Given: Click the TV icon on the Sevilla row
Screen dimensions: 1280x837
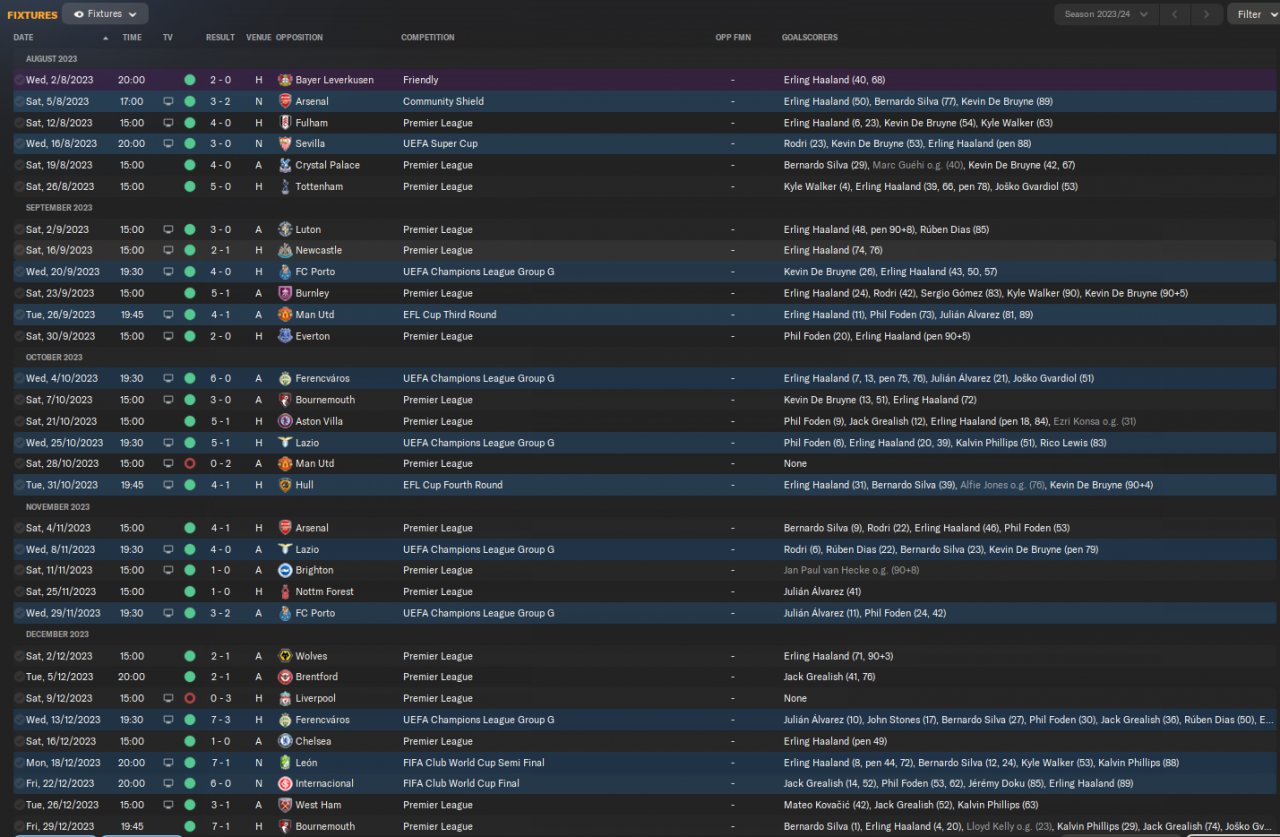Looking at the screenshot, I should pos(168,144).
